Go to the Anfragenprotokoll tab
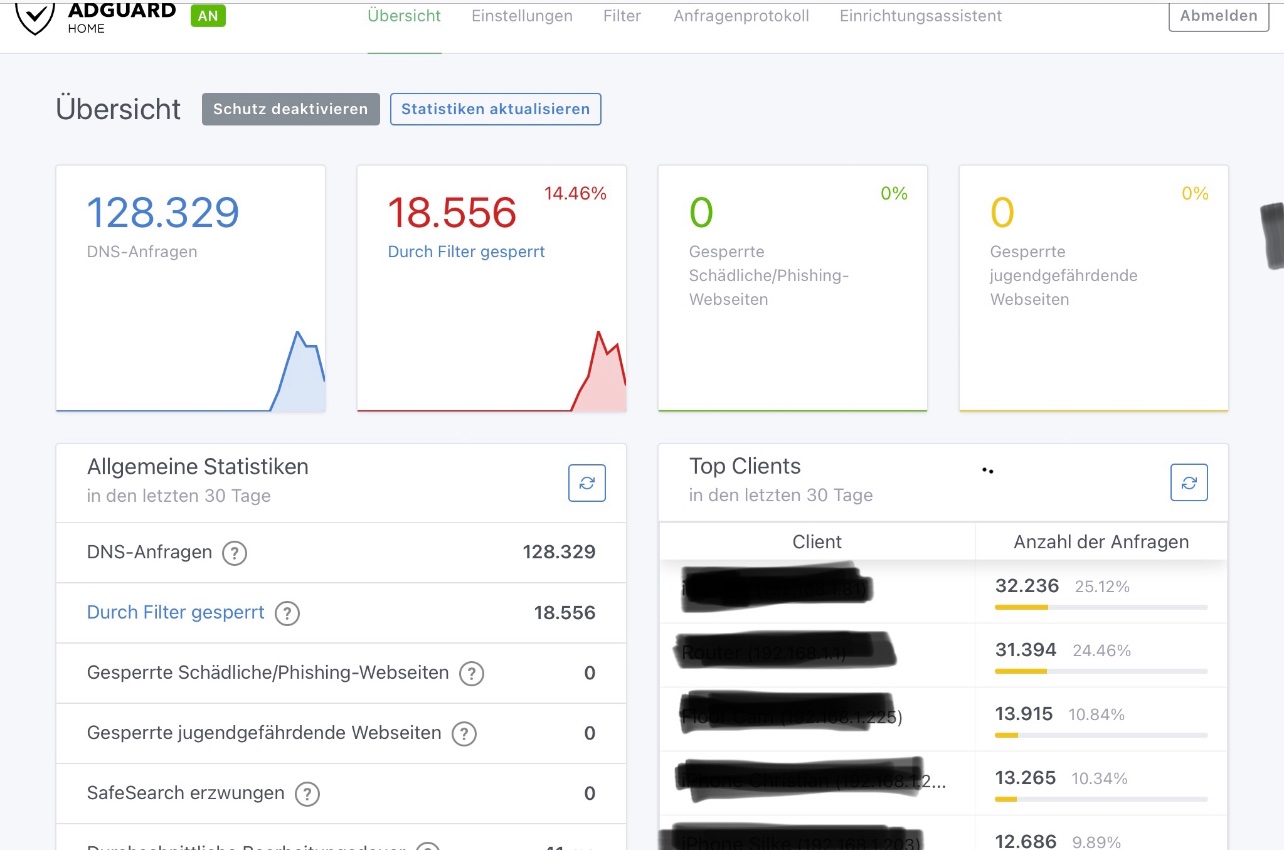Viewport: 1284px width, 850px height. pyautogui.click(x=741, y=16)
